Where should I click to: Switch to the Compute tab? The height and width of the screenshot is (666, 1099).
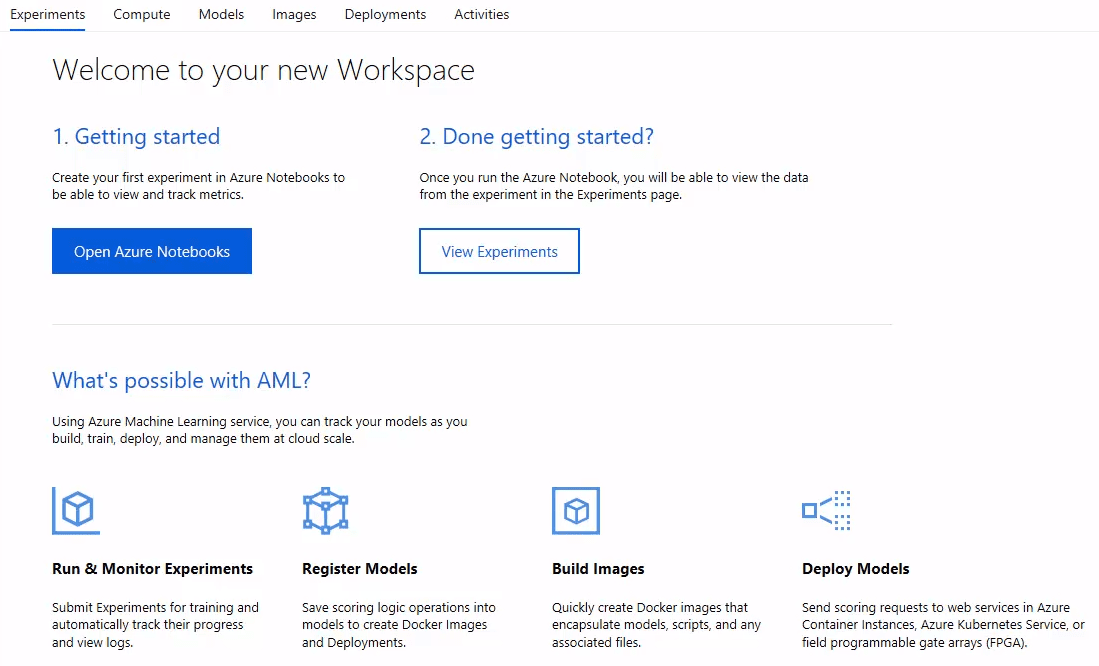pos(142,15)
